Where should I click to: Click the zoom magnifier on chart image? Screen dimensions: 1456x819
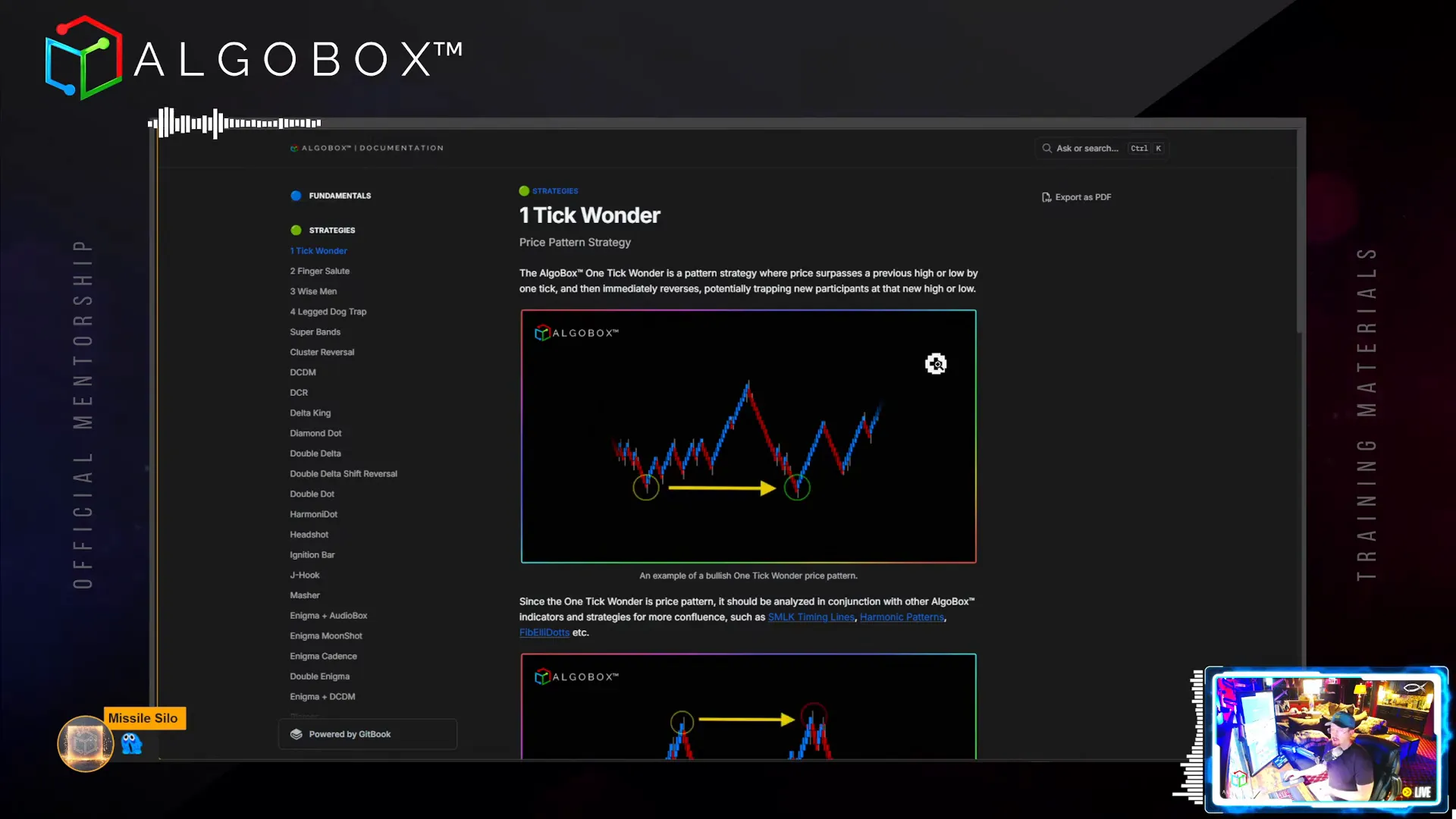point(936,364)
